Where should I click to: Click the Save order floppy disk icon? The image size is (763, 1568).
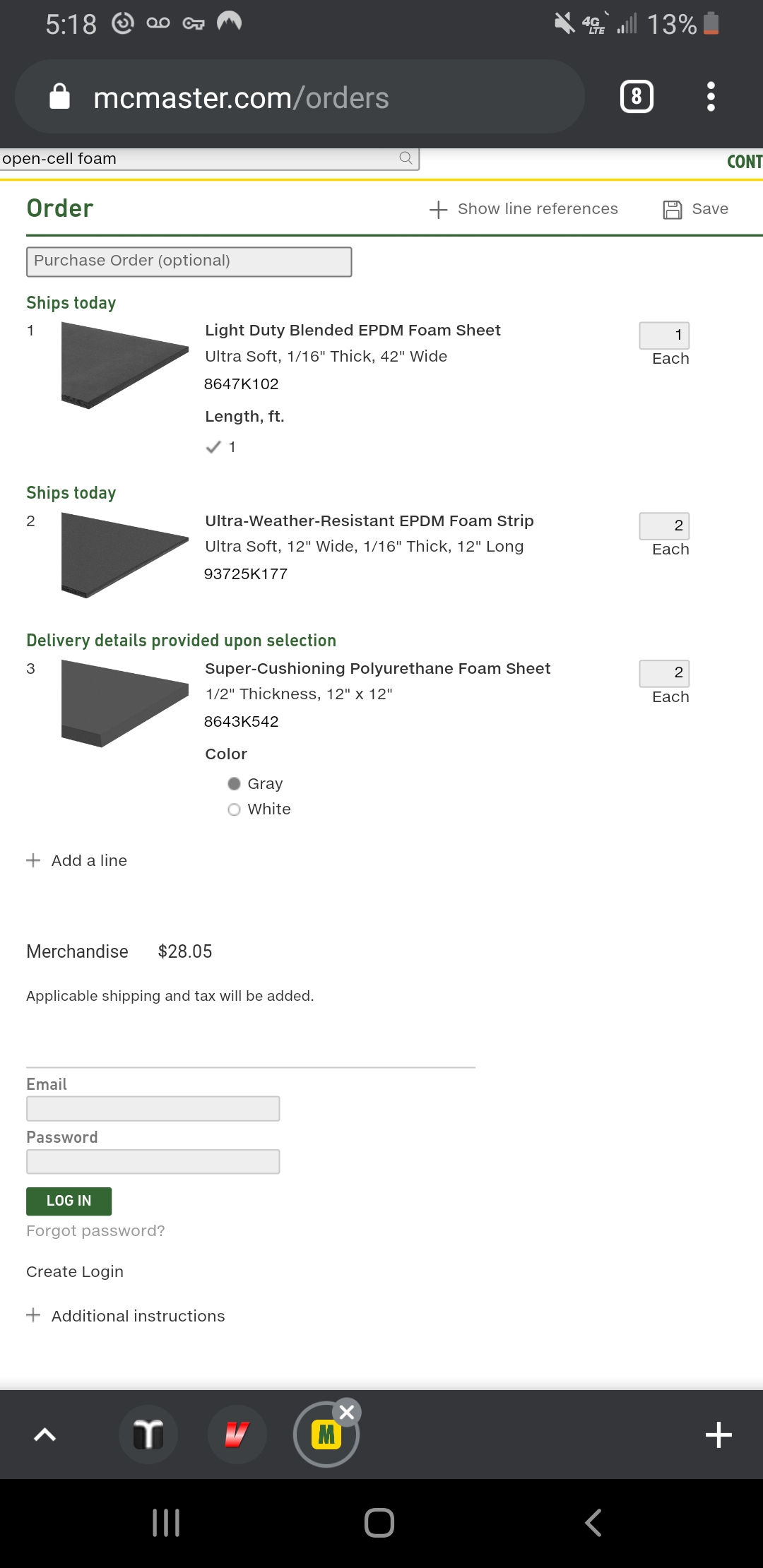[673, 209]
